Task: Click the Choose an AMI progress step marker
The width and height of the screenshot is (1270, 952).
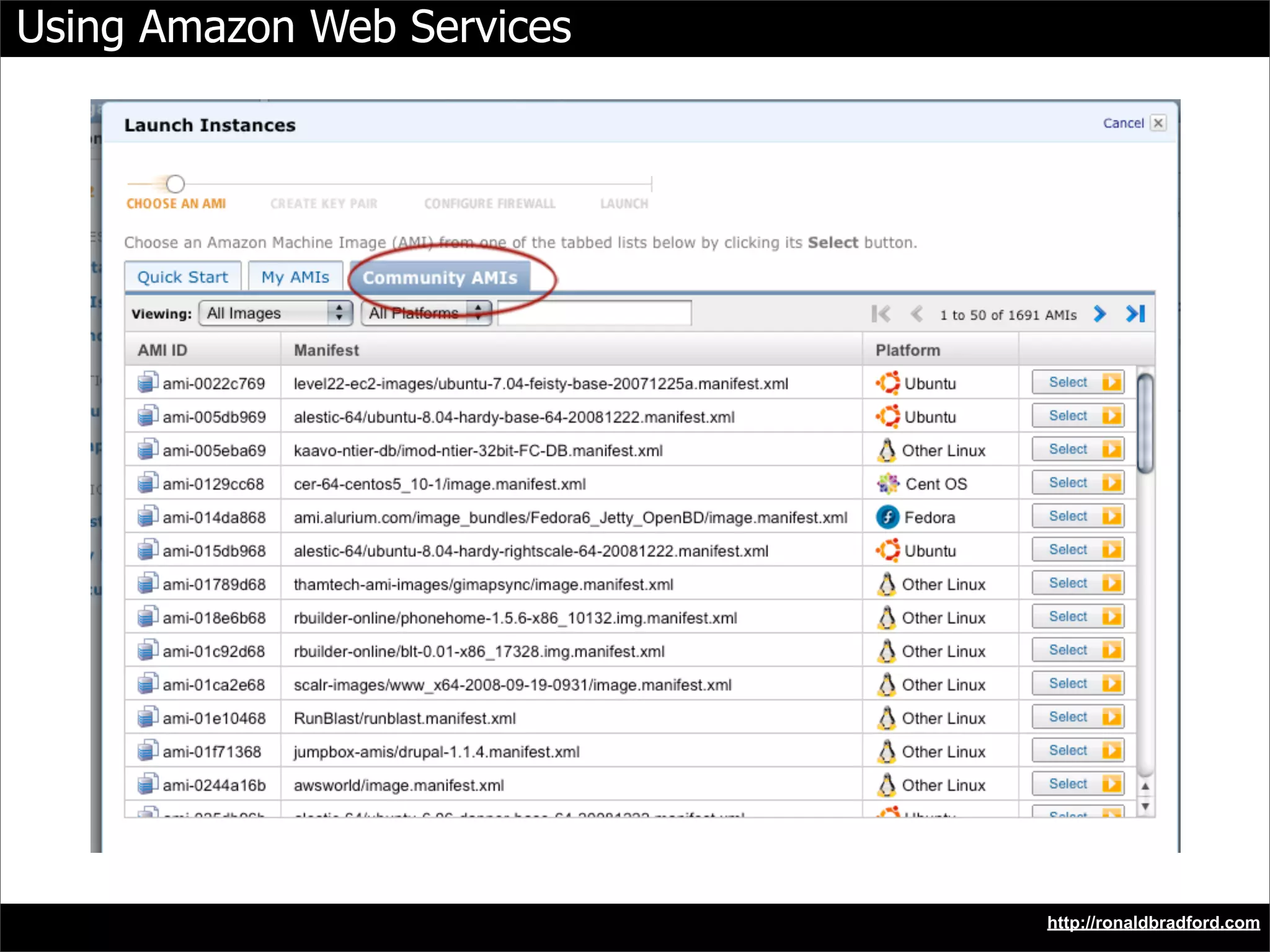Action: tap(175, 183)
